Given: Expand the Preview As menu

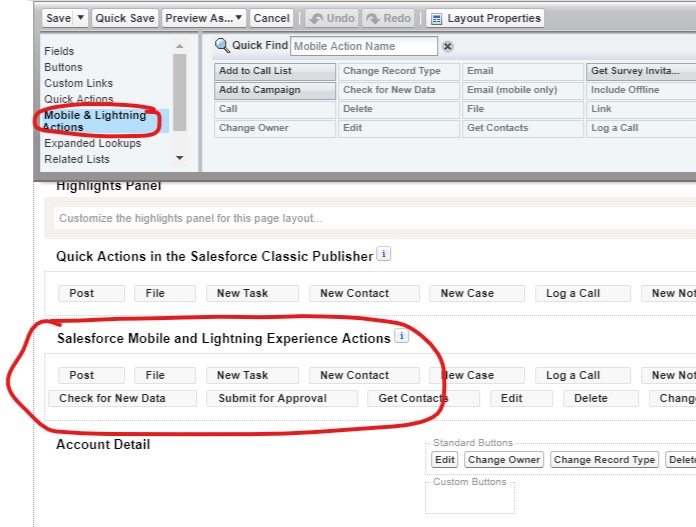Looking at the screenshot, I should coord(204,18).
